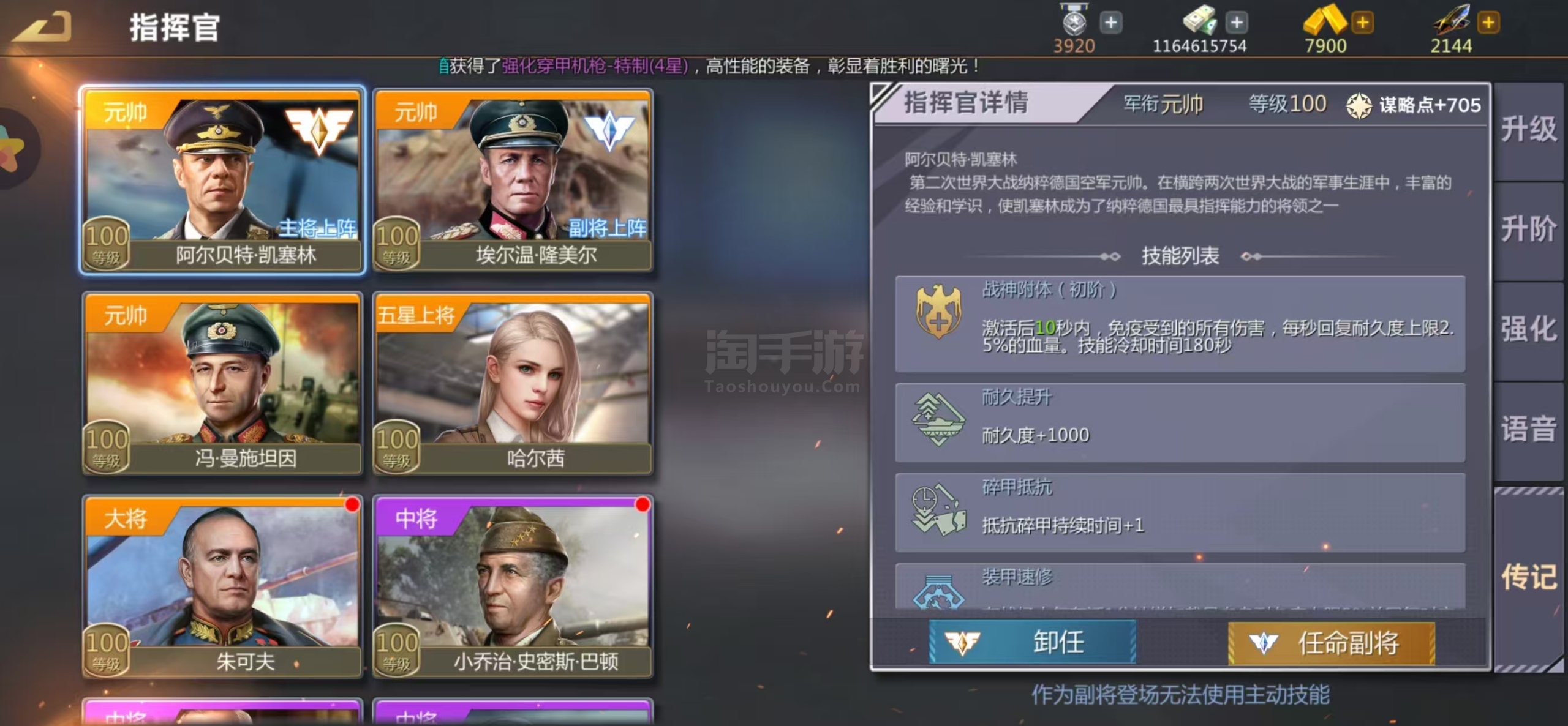Select commander 埃尔温·隆美尔 card
Image resolution: width=1568 pixels, height=726 pixels.
point(513,181)
